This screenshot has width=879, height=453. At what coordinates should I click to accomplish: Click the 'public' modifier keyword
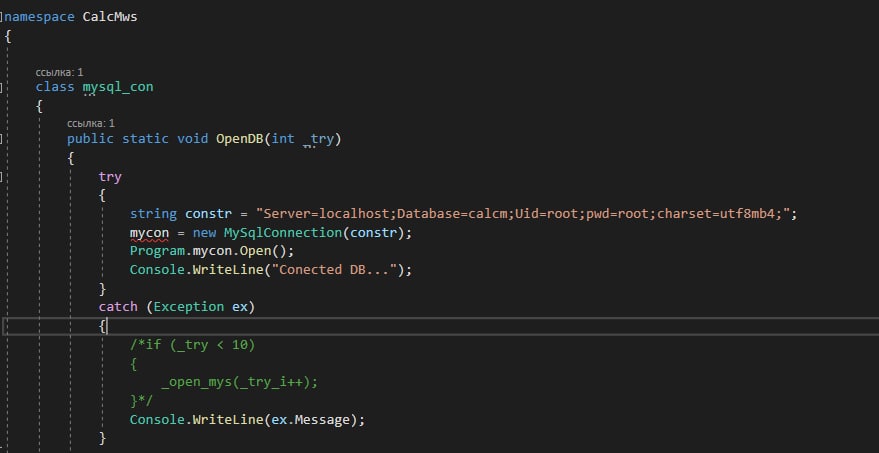90,139
